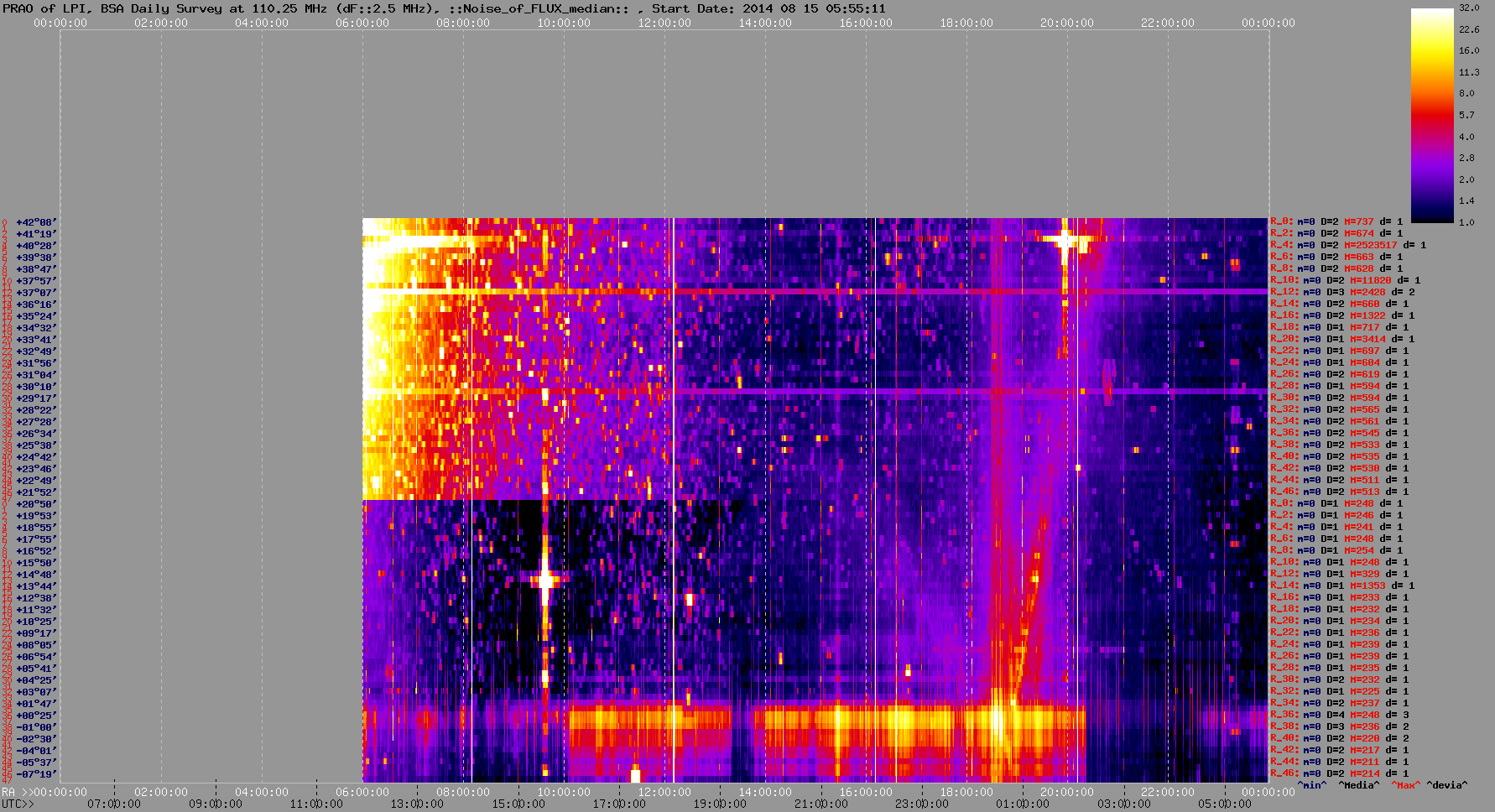Click 08:00:00 on the bottom RA axis
This screenshot has width=1495, height=812.
pyautogui.click(x=463, y=792)
